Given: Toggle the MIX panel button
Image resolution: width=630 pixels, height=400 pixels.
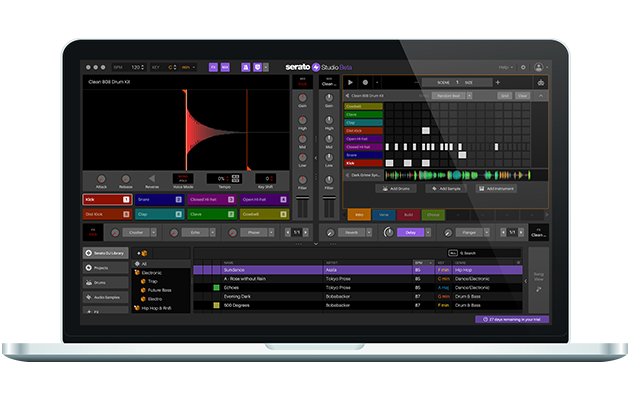Looking at the screenshot, I should click(224, 68).
